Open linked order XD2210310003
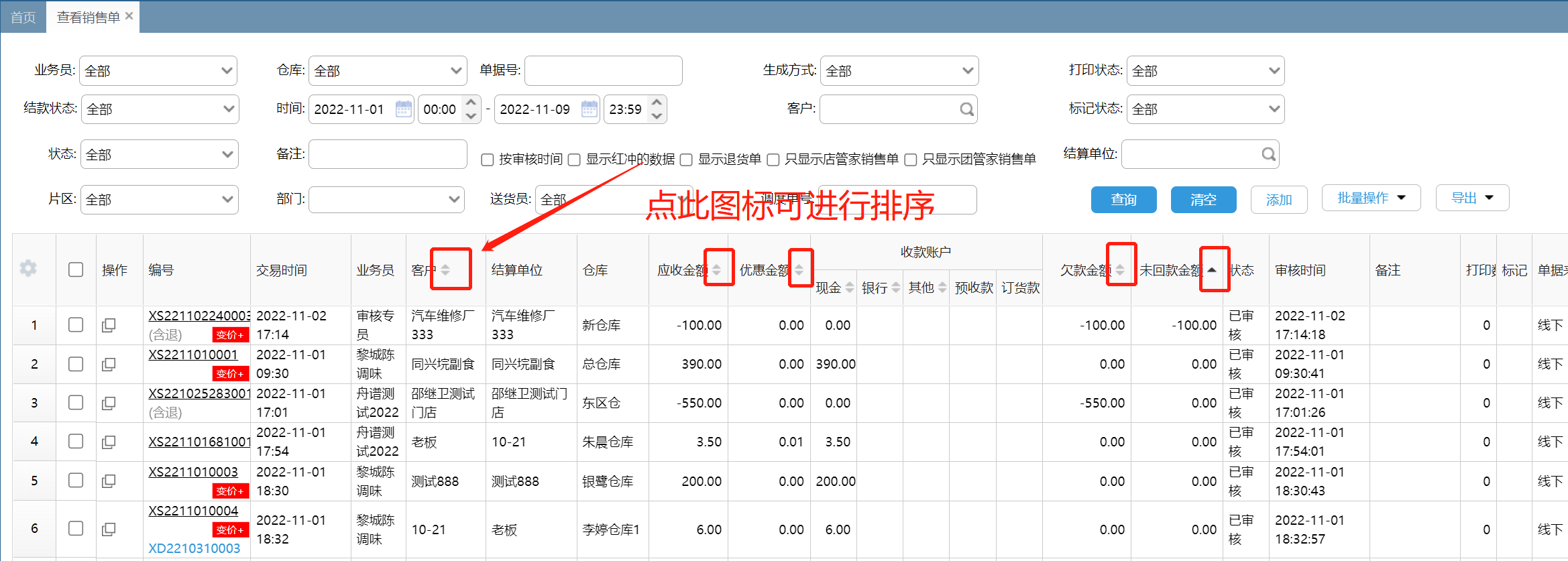The width and height of the screenshot is (1568, 561). point(194,548)
